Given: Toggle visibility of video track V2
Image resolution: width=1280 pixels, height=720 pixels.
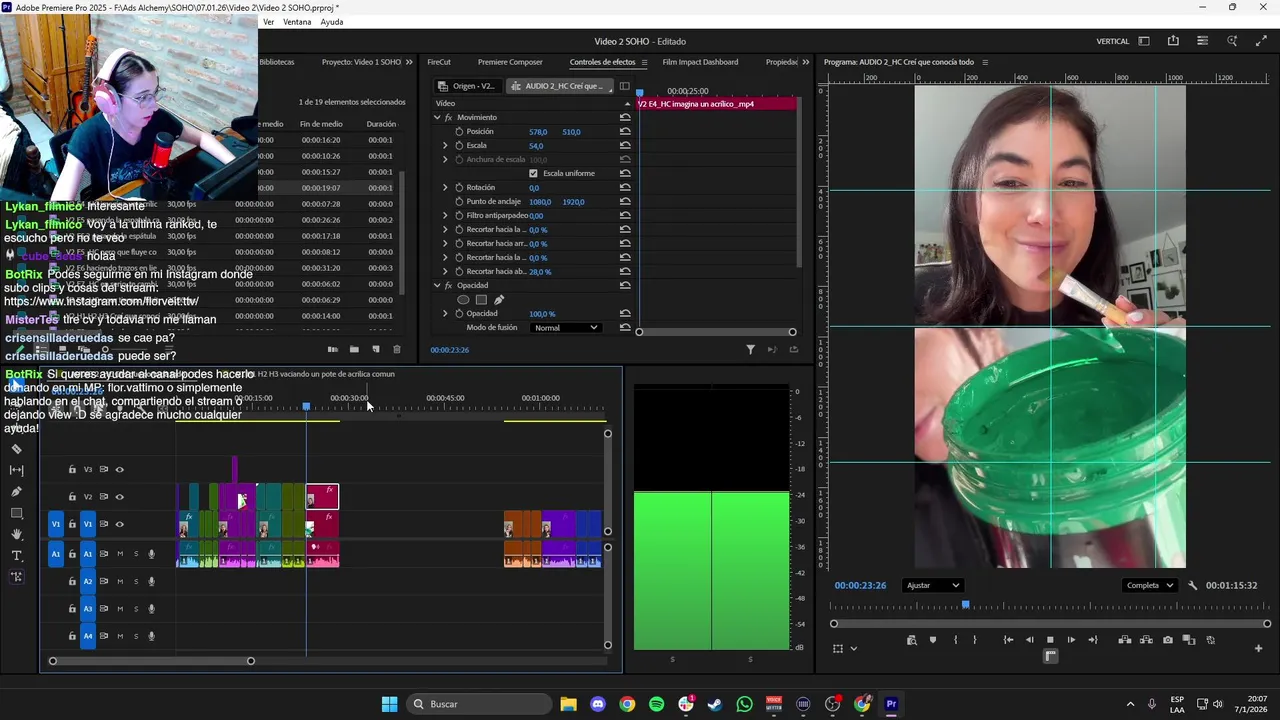Looking at the screenshot, I should (120, 497).
